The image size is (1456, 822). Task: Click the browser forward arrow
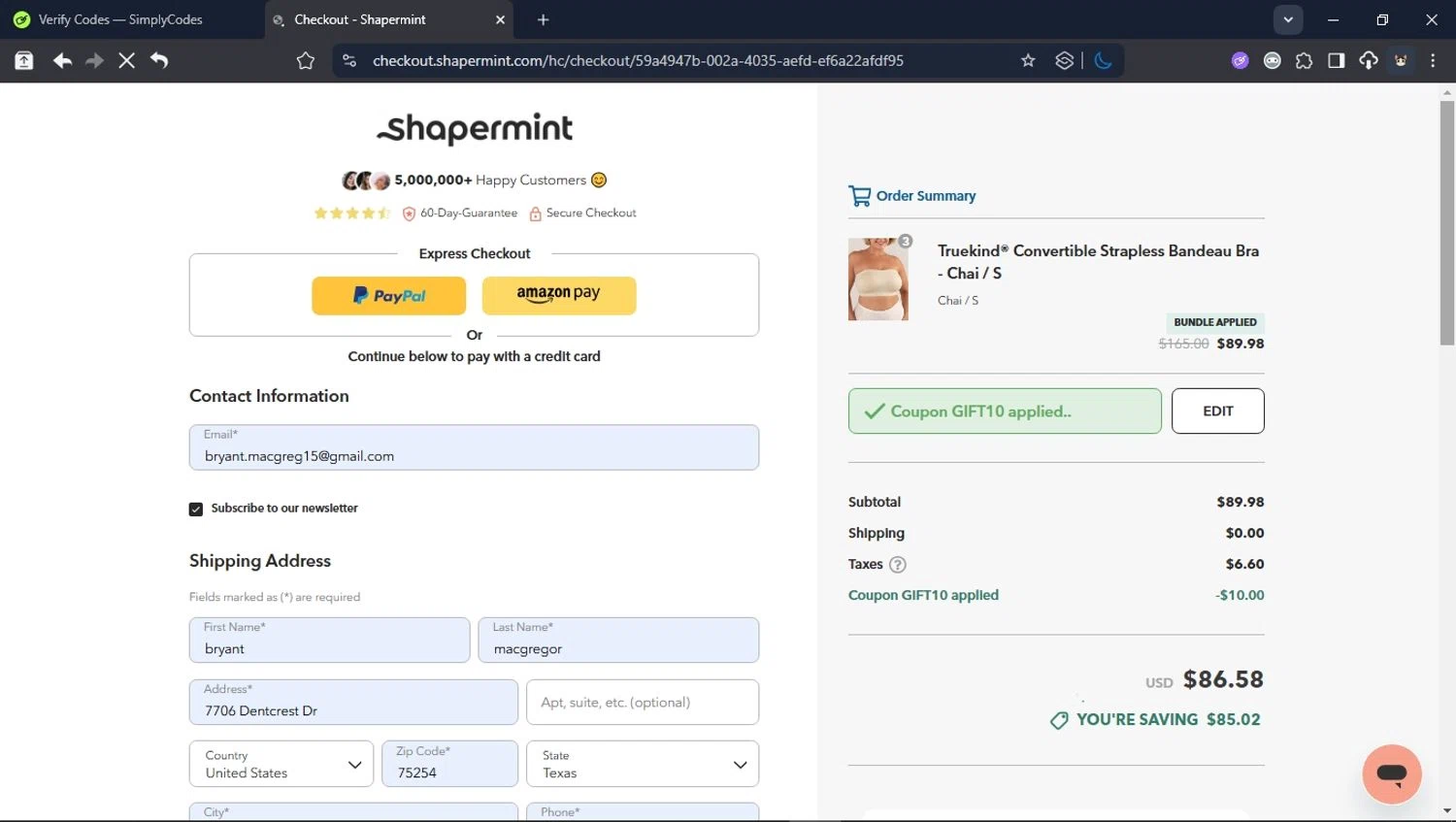click(94, 60)
